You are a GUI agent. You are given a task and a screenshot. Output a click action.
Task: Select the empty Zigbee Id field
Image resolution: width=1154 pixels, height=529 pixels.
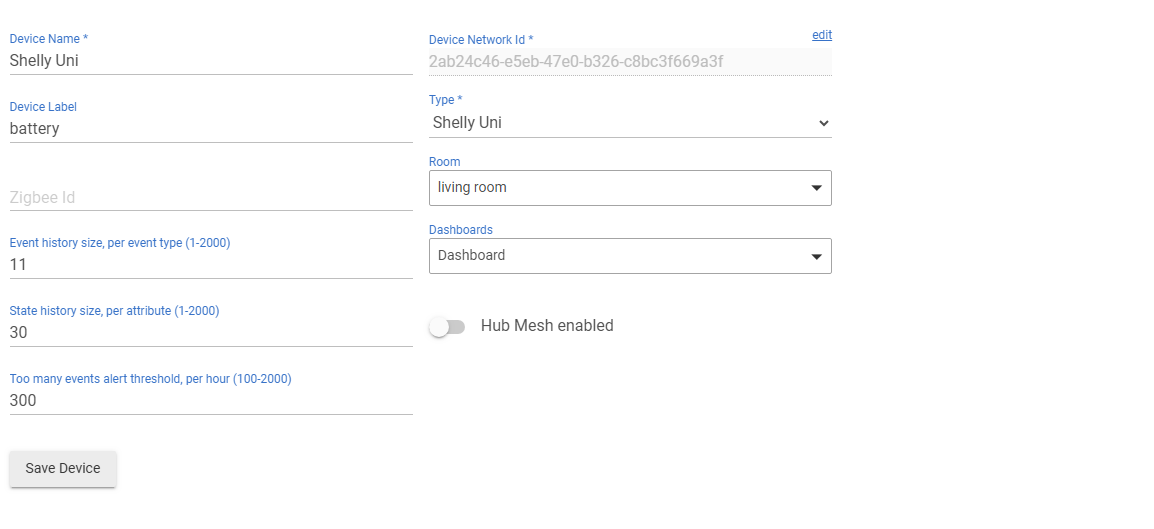211,197
